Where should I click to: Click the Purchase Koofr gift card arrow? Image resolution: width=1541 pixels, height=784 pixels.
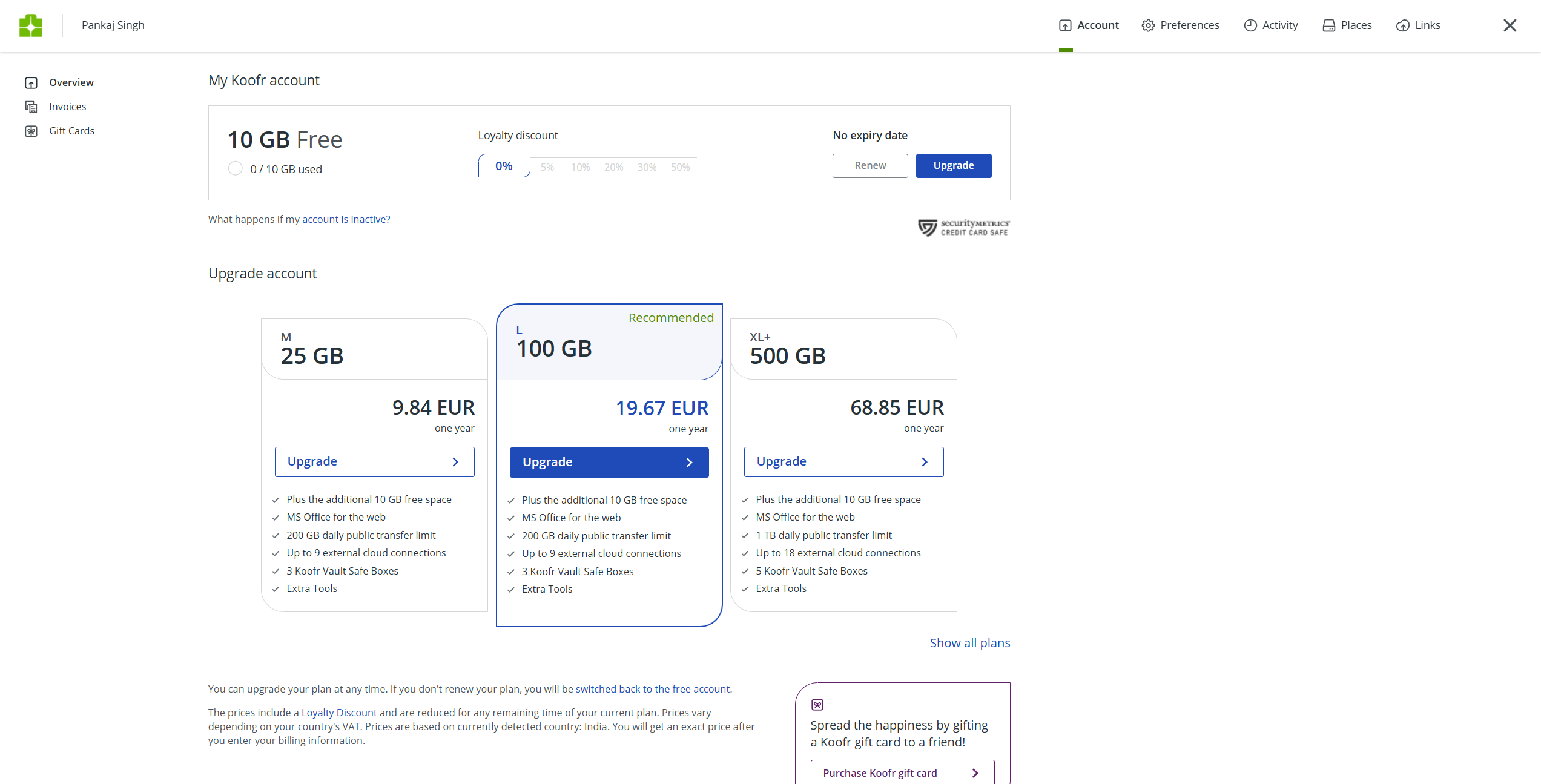pyautogui.click(x=975, y=773)
